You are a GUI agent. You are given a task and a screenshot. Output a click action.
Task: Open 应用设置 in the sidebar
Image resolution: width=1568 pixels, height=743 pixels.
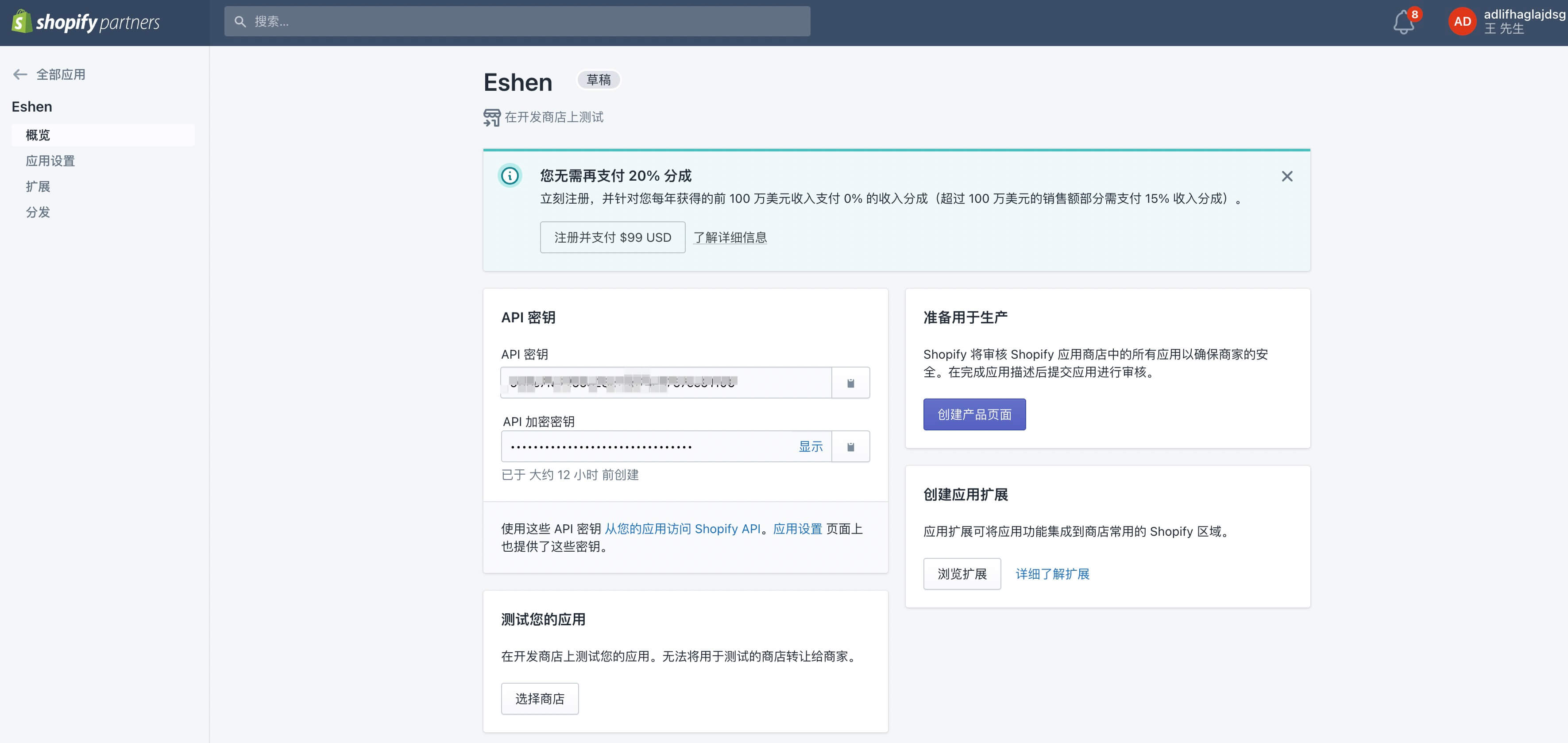point(50,161)
